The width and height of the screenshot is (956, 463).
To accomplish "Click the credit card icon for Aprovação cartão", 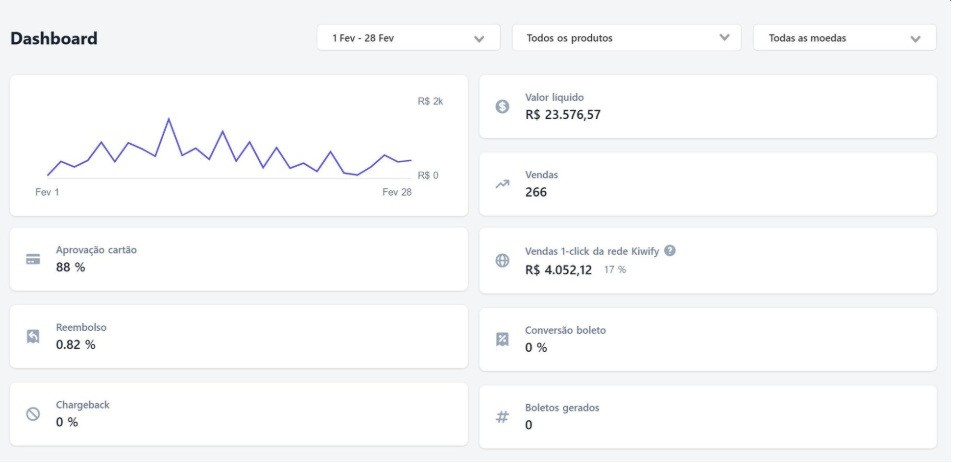I will click(x=33, y=259).
